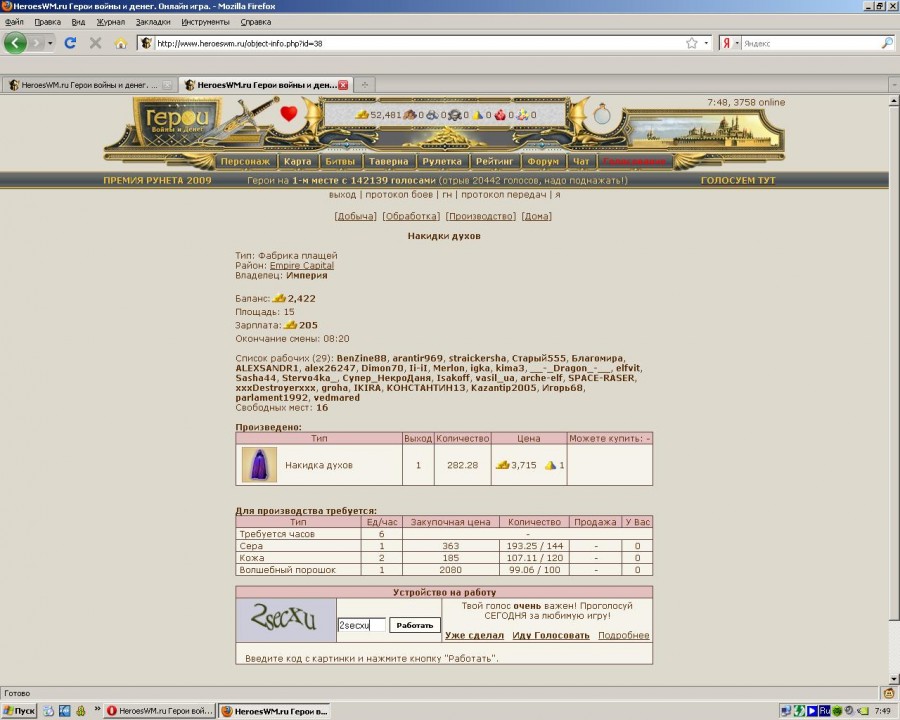Open the Yandex search engine selector

pyautogui.click(x=730, y=43)
